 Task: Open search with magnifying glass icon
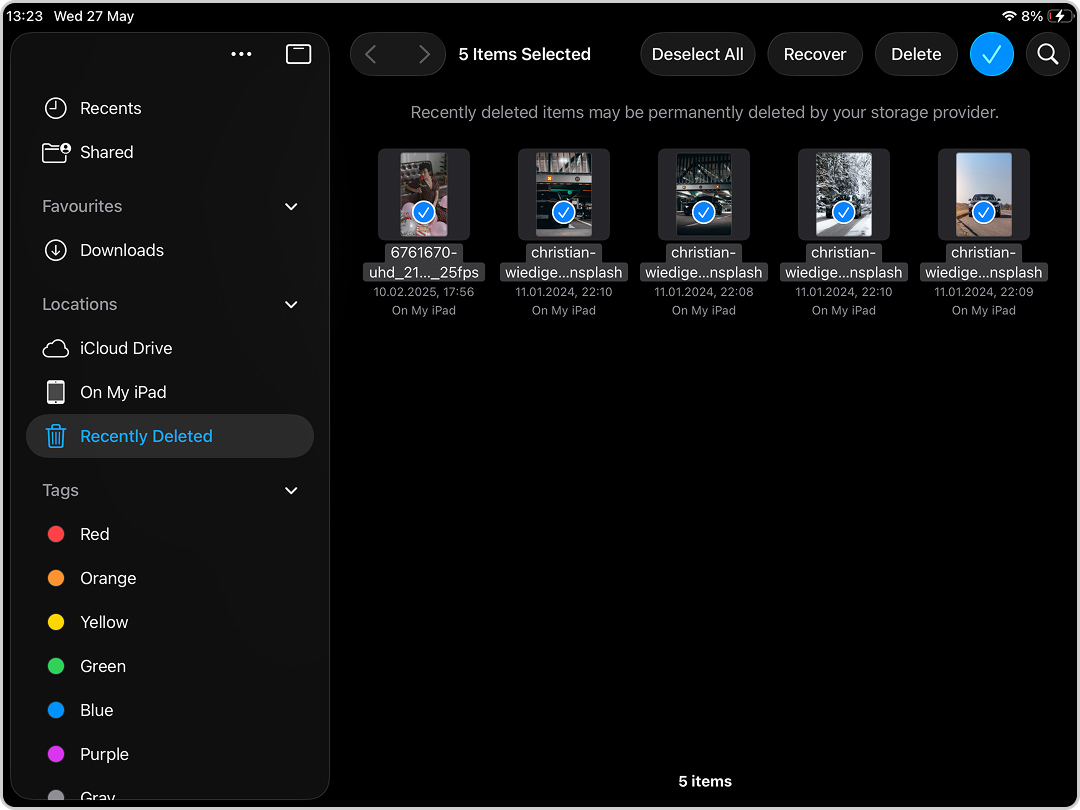[x=1048, y=54]
